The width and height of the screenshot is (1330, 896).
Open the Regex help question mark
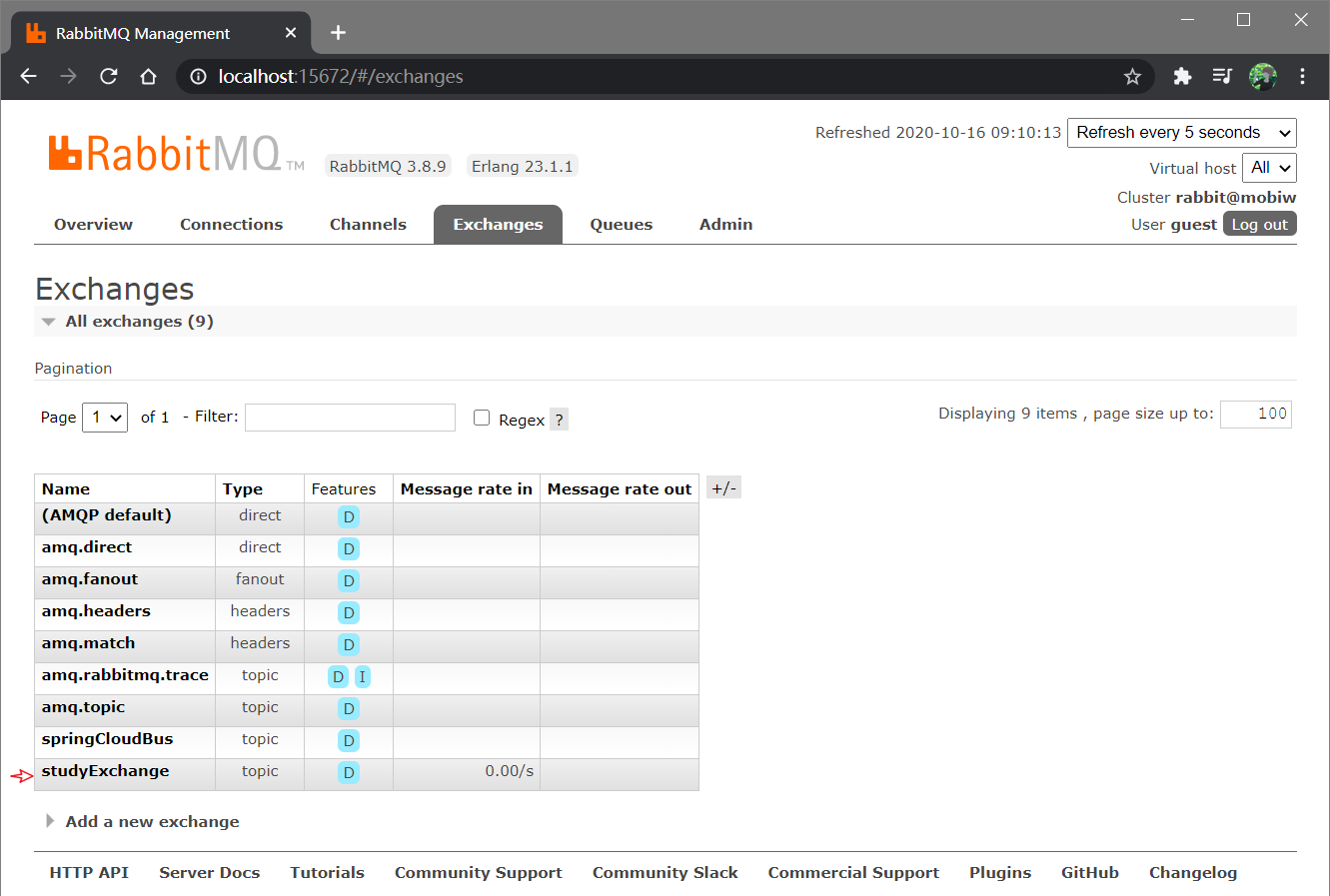560,420
